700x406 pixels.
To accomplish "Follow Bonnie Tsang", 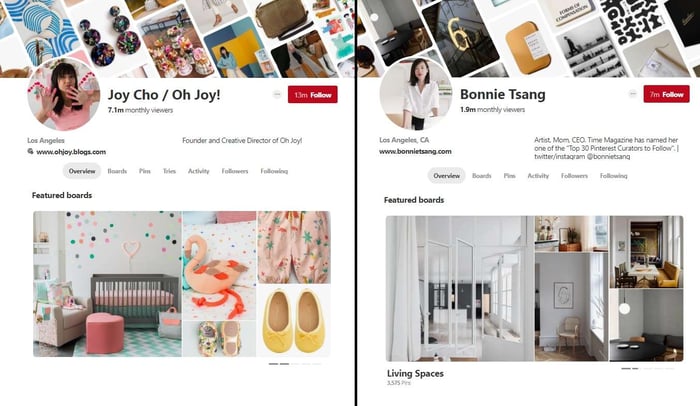I will click(x=667, y=94).
